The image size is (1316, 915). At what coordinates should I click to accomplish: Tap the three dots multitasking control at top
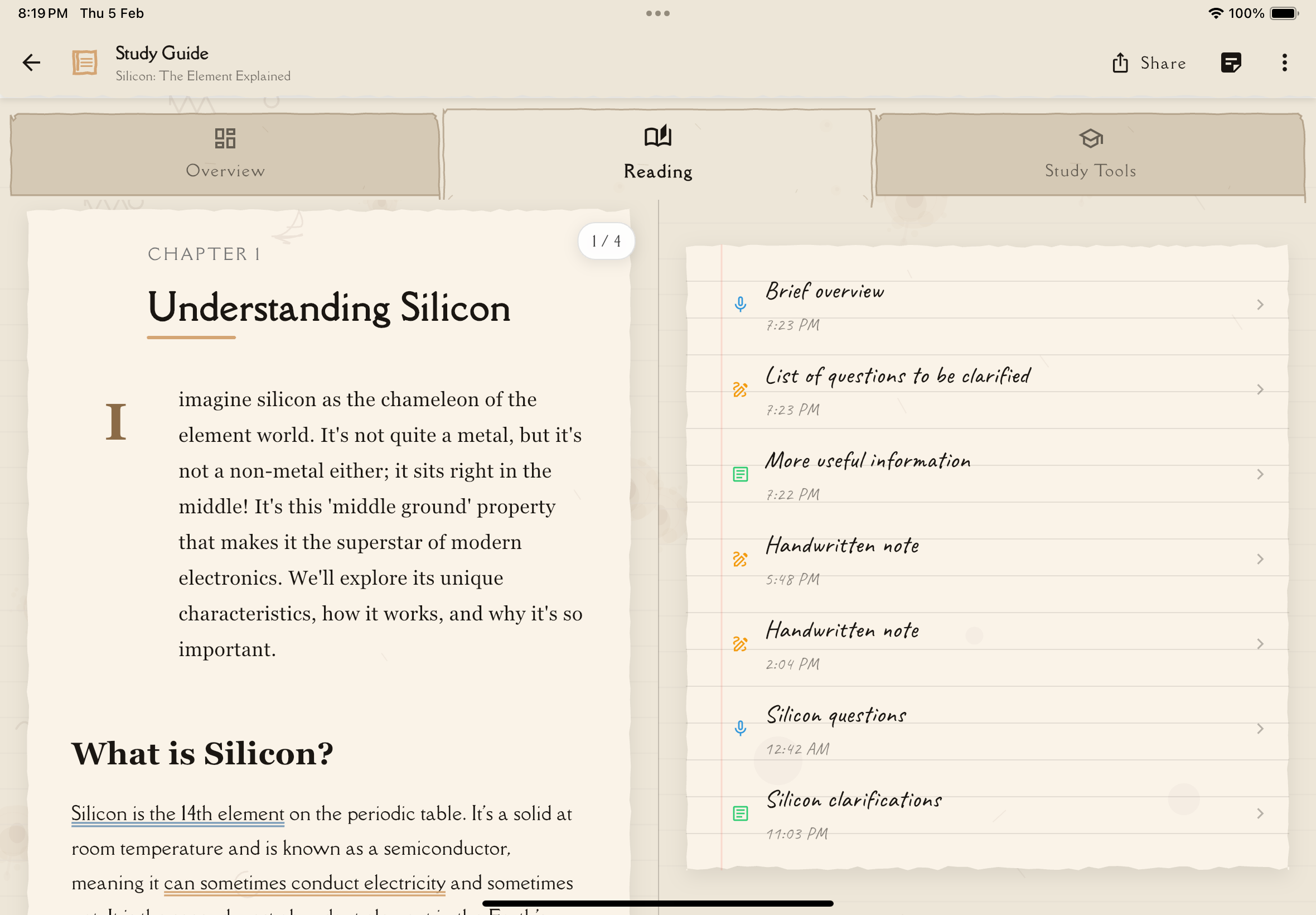(x=657, y=13)
